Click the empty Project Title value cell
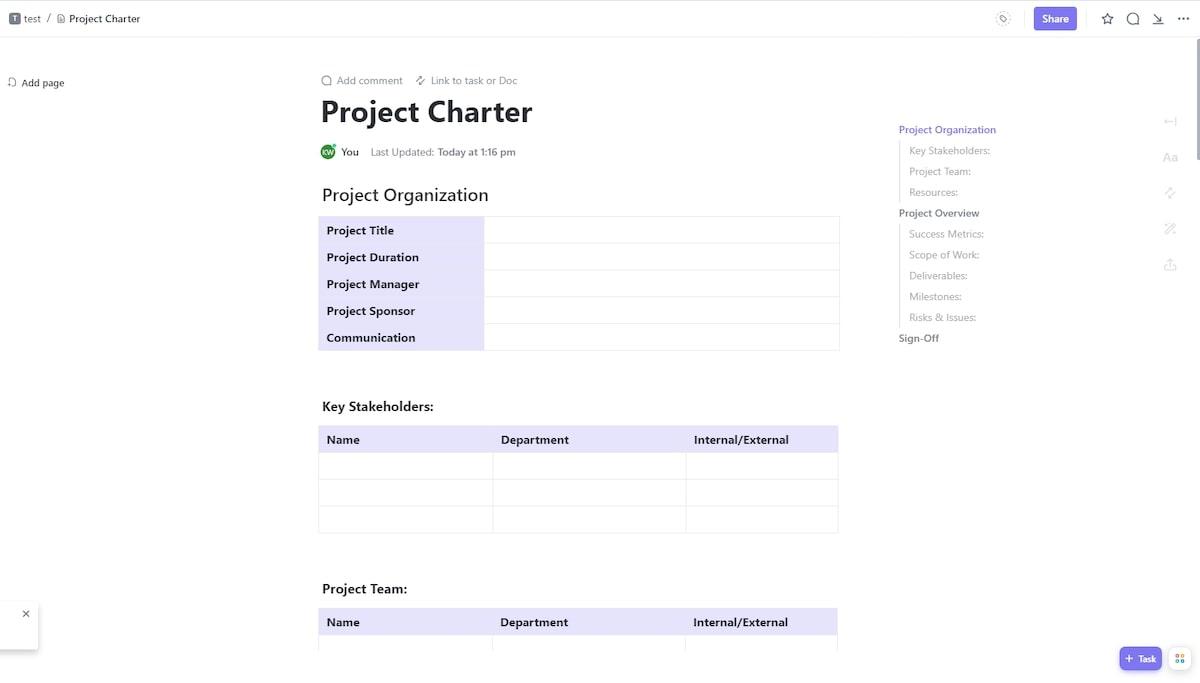Screen dimensions: 1200x683 pyautogui.click(x=661, y=230)
